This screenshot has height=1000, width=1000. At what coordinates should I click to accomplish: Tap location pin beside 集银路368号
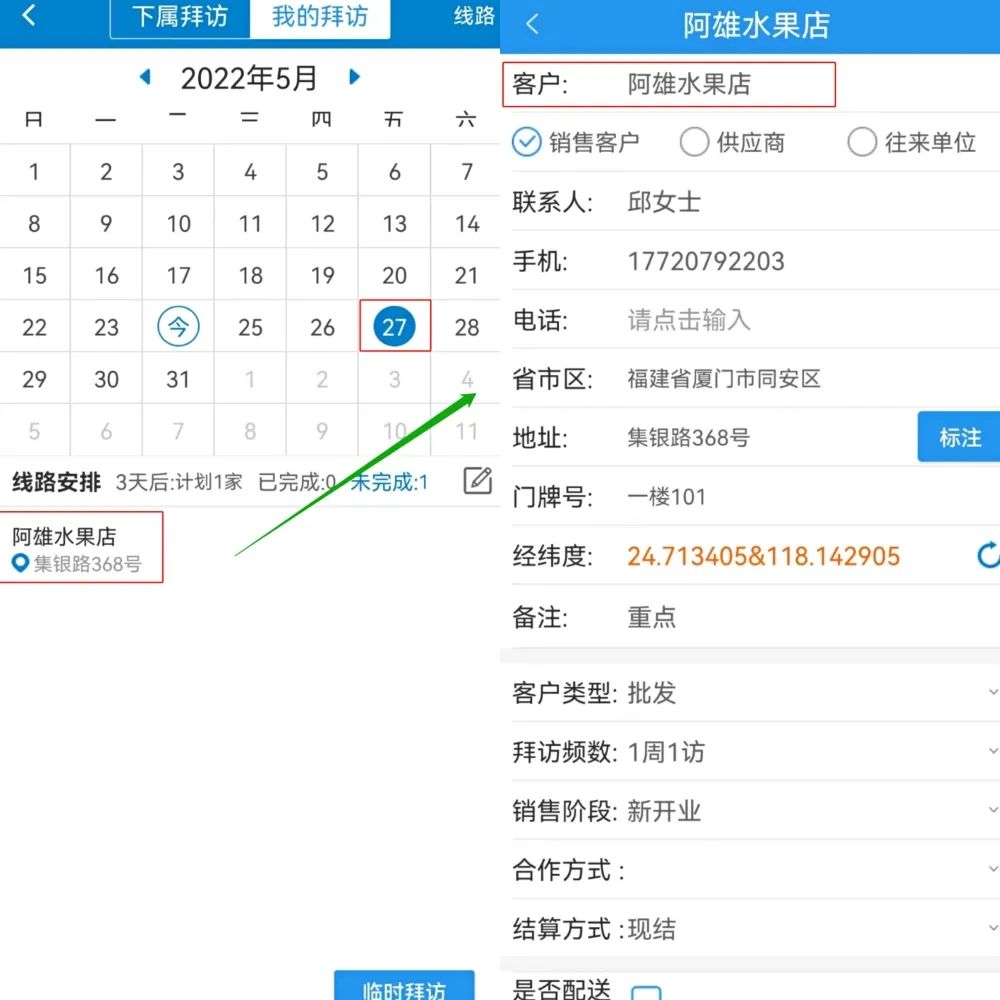pos(20,564)
